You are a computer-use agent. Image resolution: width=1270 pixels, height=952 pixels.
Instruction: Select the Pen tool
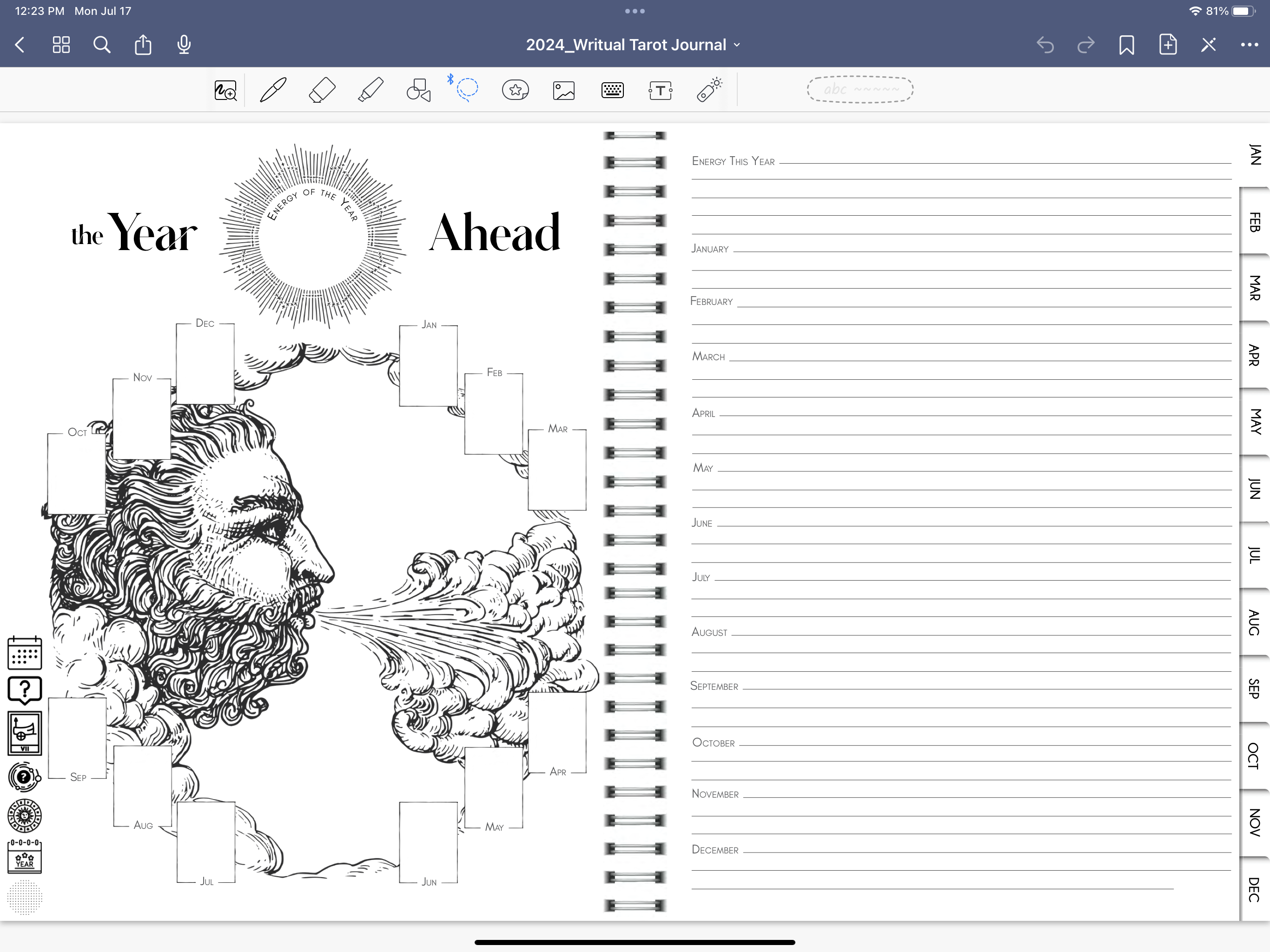[273, 90]
